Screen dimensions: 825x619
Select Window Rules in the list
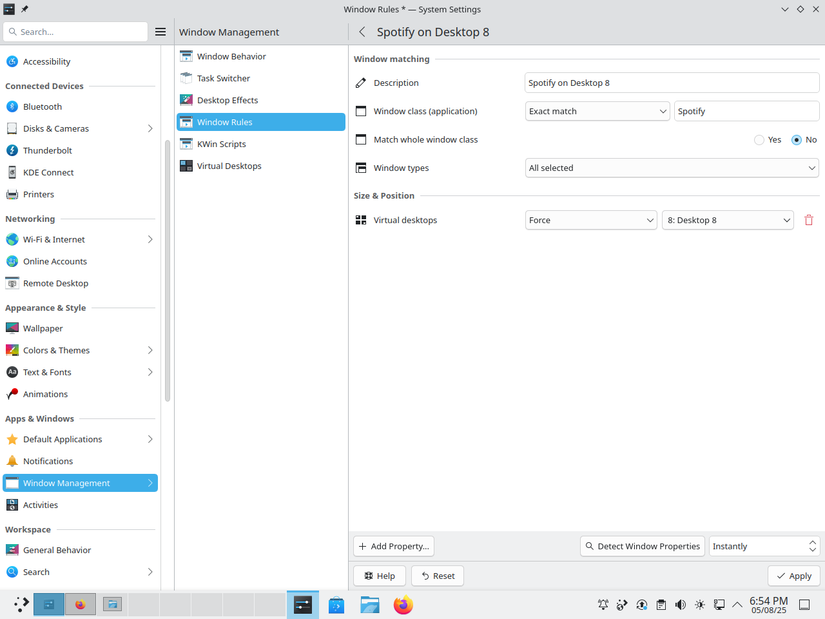coord(222,121)
